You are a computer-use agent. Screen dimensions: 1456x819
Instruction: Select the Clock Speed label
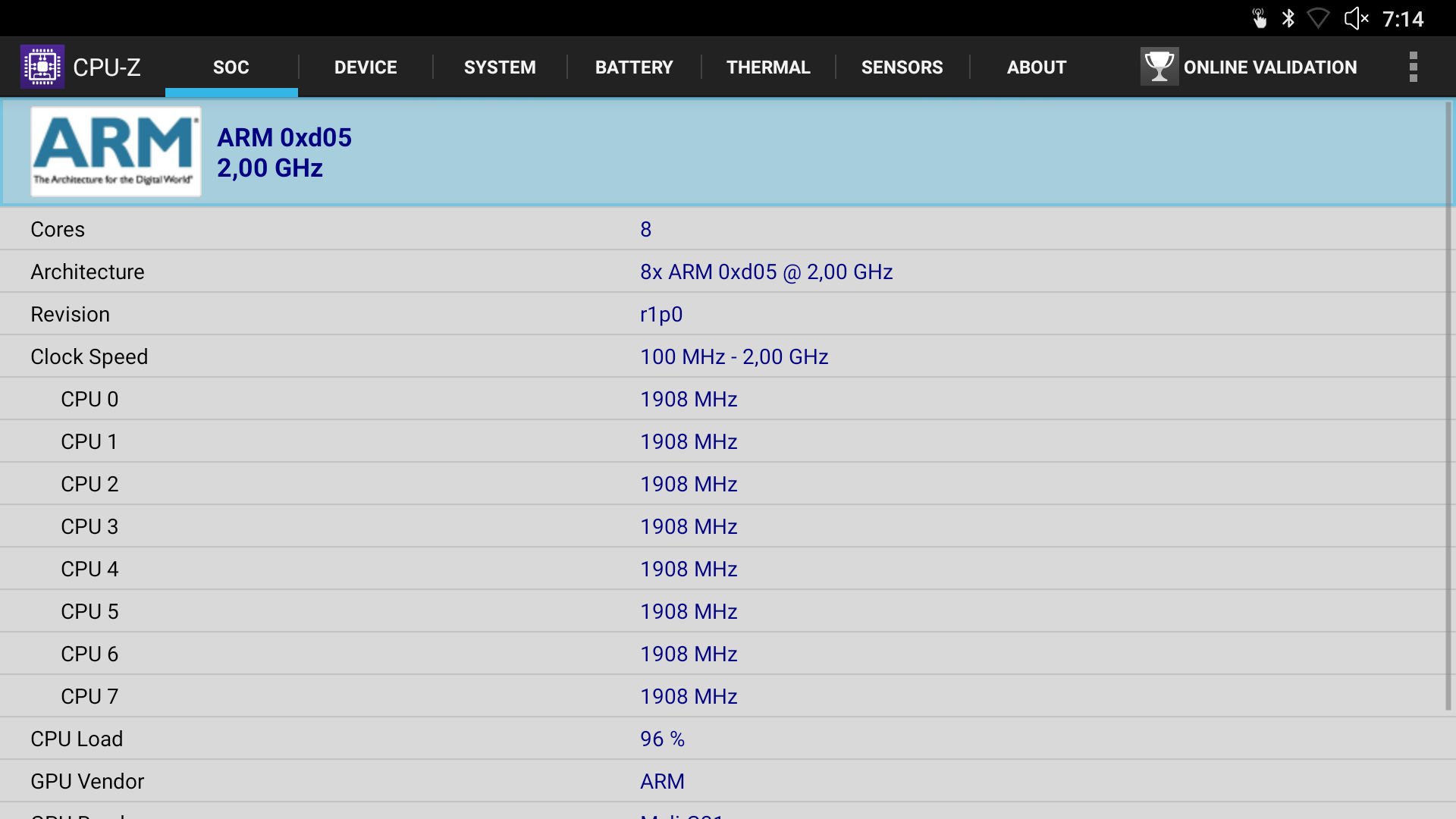click(89, 357)
